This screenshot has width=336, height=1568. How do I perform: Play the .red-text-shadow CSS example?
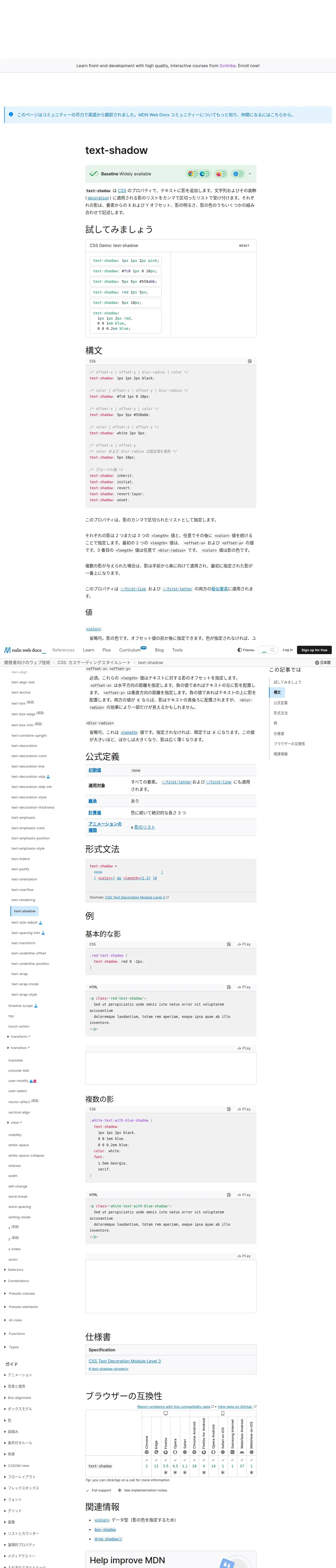pyautogui.click(x=244, y=944)
